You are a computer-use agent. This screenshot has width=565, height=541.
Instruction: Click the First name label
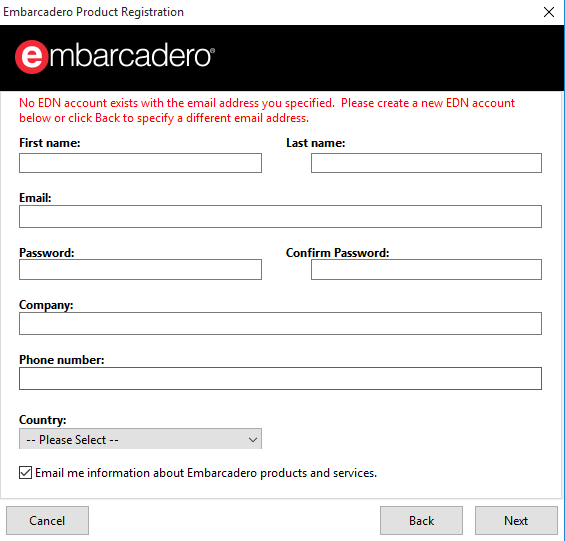click(50, 143)
